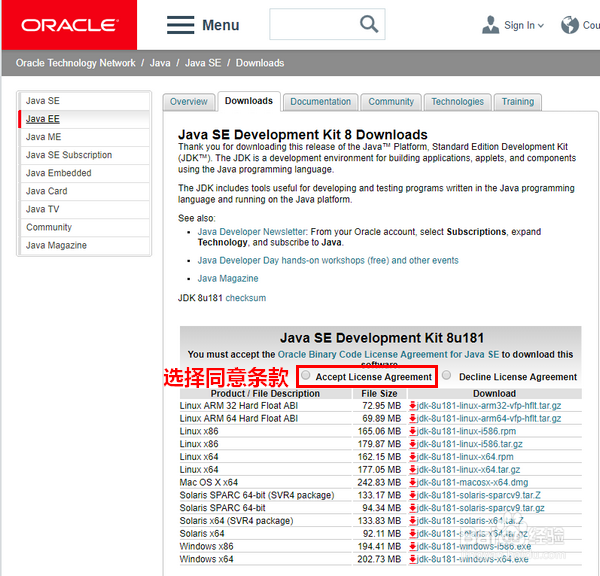Click download icon for jdk-8u181-macosx-x64.dmg
Viewport: 600px width, 576px height.
tap(412, 482)
